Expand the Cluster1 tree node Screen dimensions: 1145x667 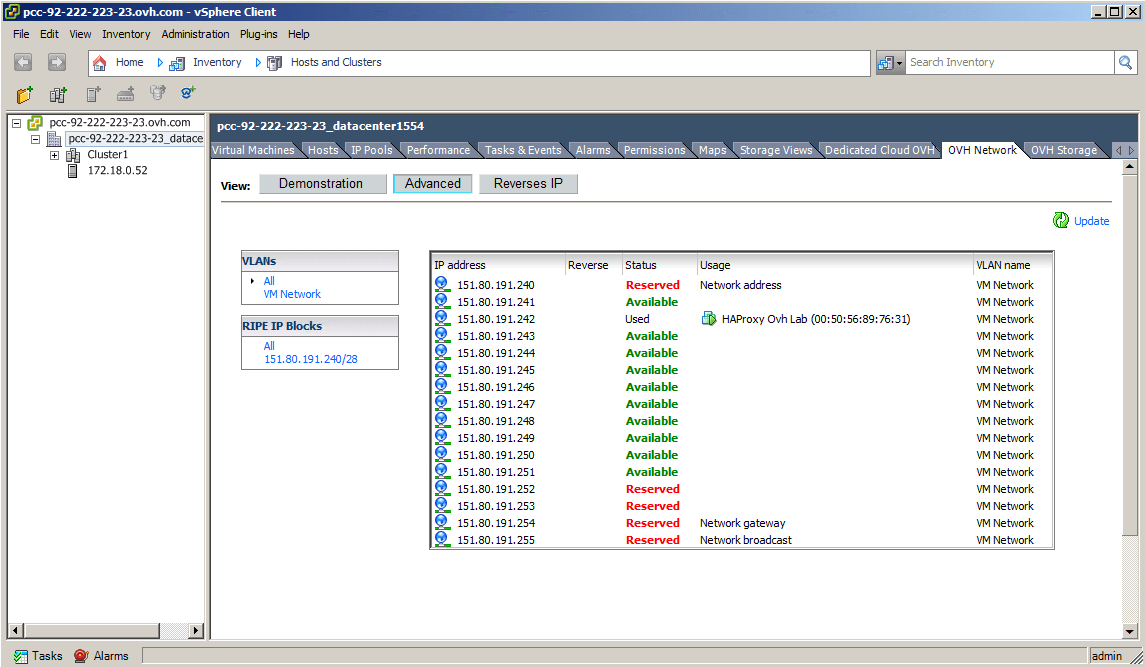tap(54, 155)
